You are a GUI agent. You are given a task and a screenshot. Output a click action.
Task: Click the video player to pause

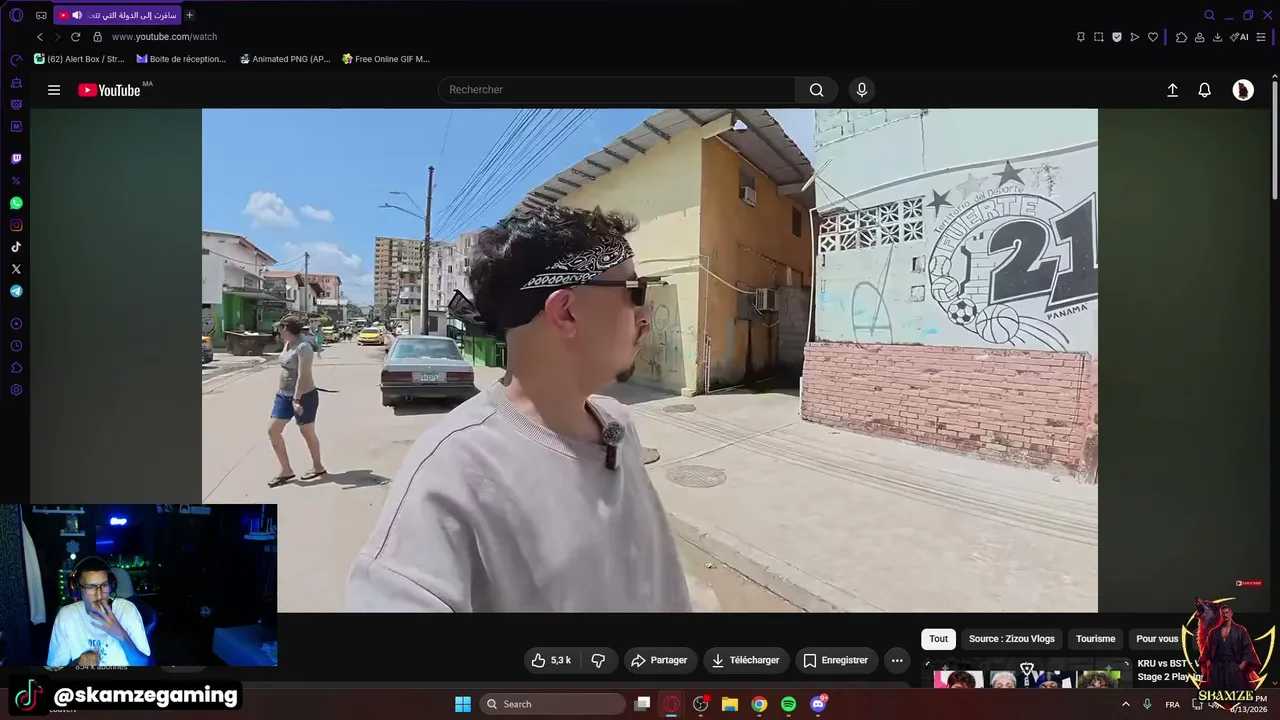tap(649, 360)
